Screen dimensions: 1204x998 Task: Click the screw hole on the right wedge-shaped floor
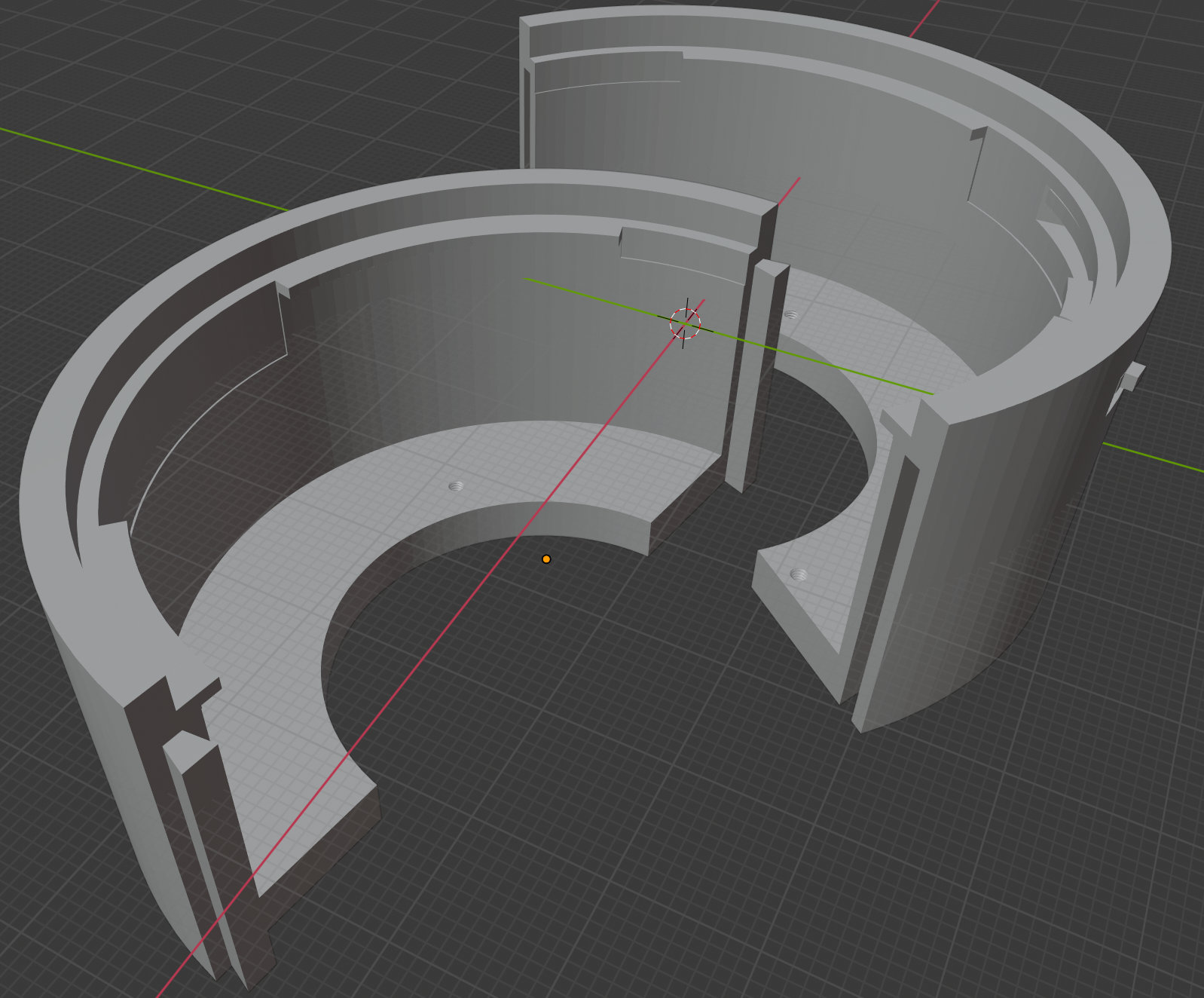[798, 575]
